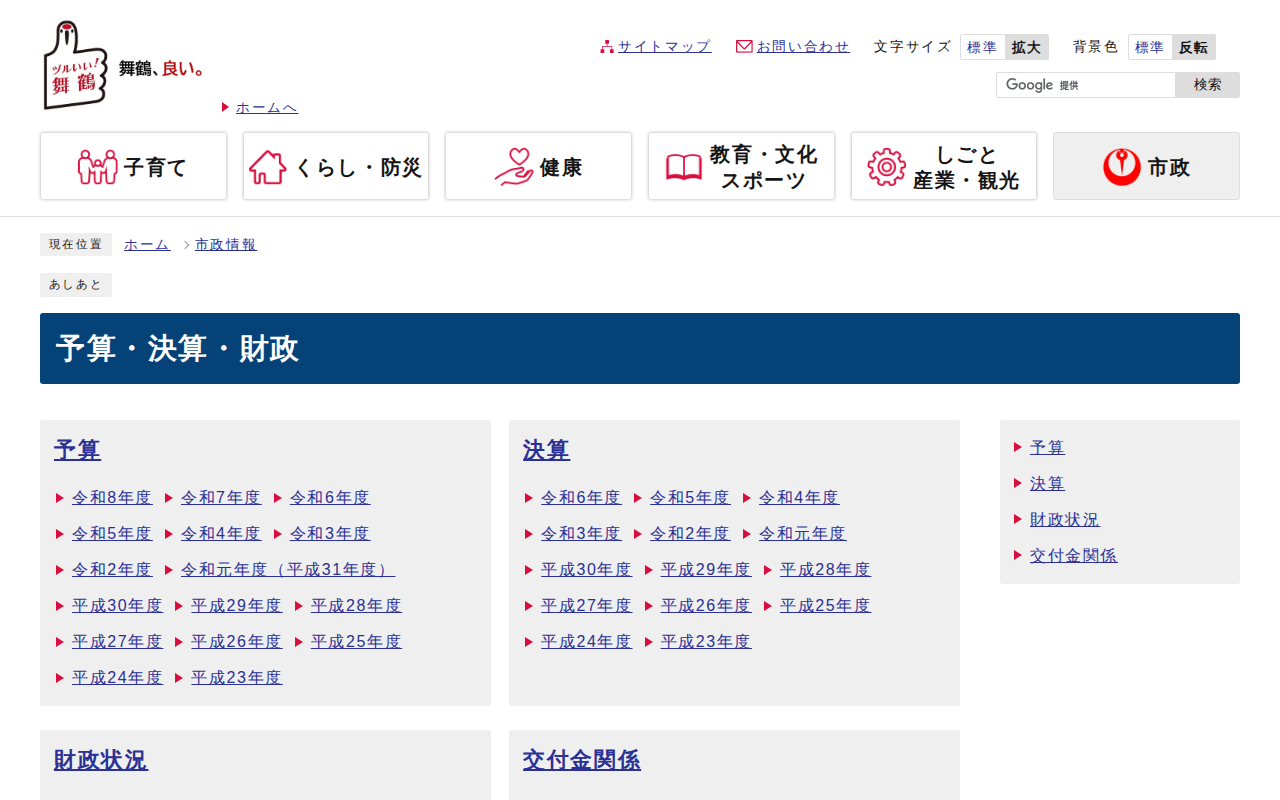
Task: Open the 健康 navigation menu
Action: [538, 166]
